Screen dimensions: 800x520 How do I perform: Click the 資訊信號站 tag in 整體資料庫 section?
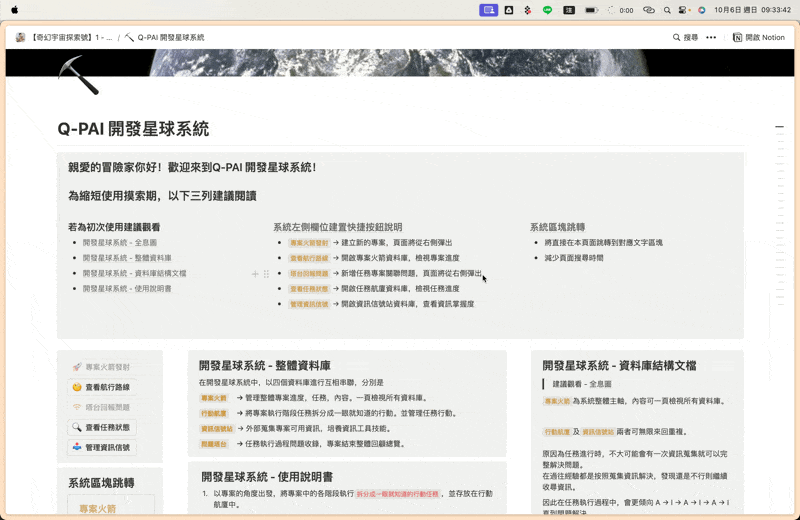(x=217, y=429)
